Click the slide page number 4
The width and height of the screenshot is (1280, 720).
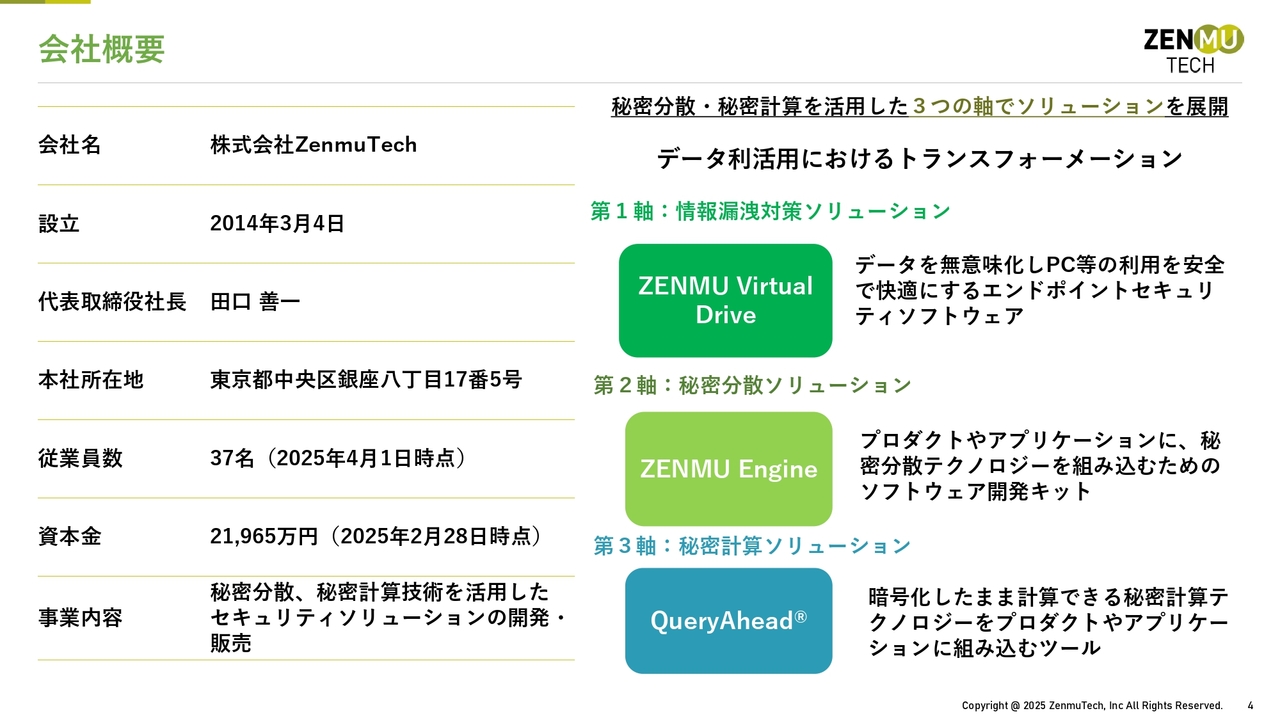tap(1251, 706)
